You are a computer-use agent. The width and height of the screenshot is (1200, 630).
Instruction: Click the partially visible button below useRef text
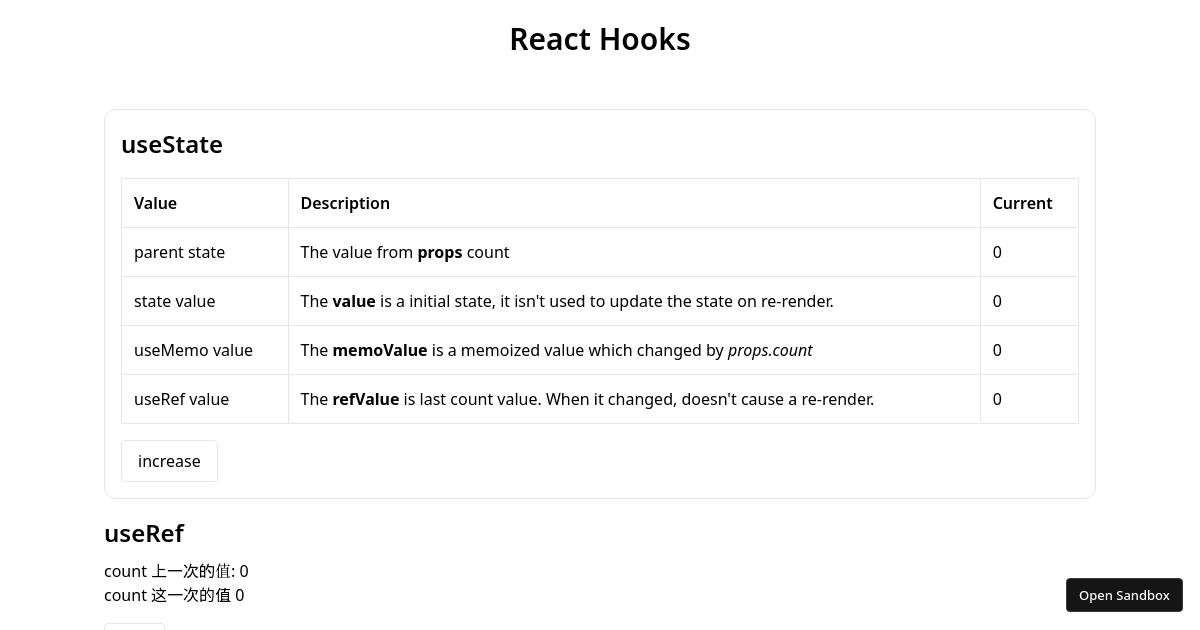pyautogui.click(x=134, y=628)
